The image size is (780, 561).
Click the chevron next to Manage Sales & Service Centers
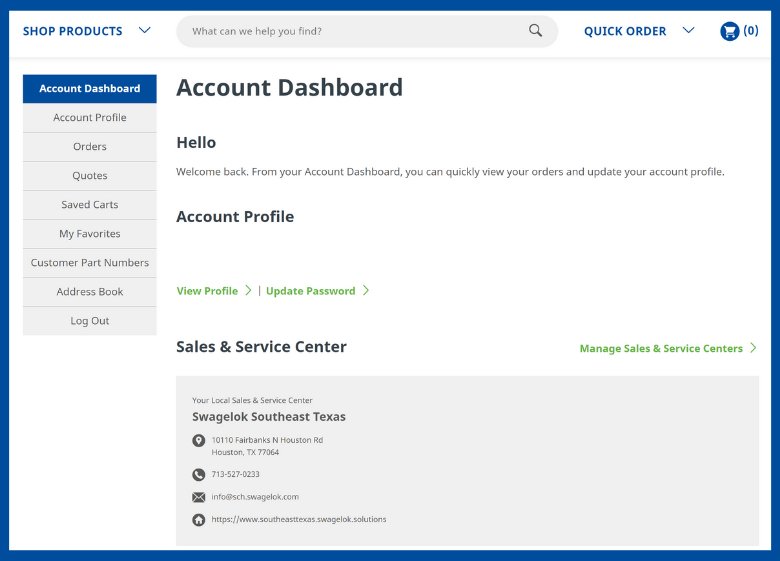(753, 348)
